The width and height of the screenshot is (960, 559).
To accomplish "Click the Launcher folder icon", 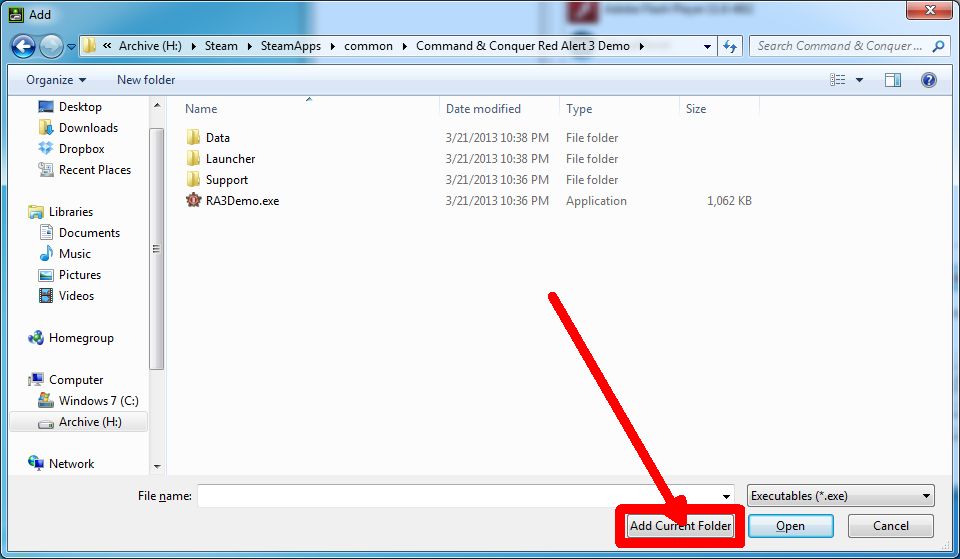I will point(193,159).
